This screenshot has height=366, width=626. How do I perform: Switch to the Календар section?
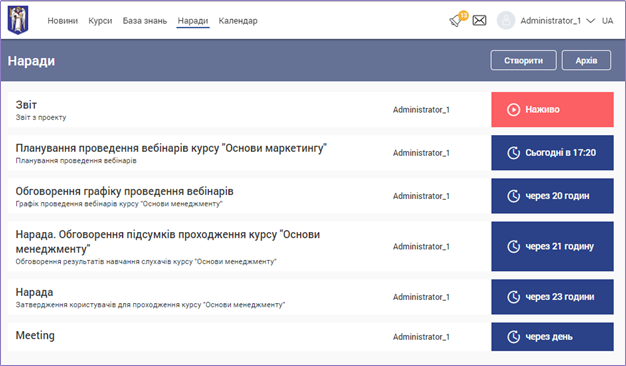coord(238,21)
